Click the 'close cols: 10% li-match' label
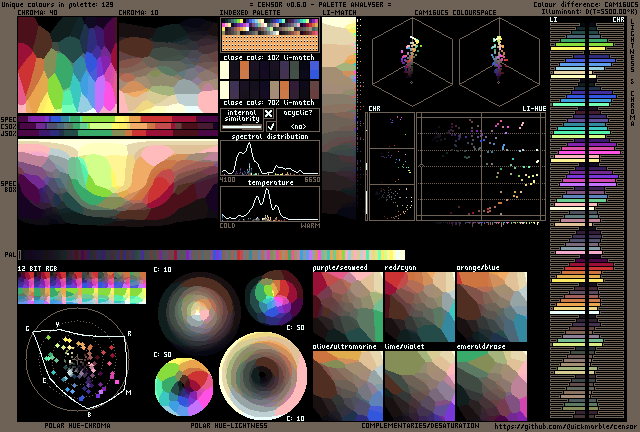 [269, 57]
